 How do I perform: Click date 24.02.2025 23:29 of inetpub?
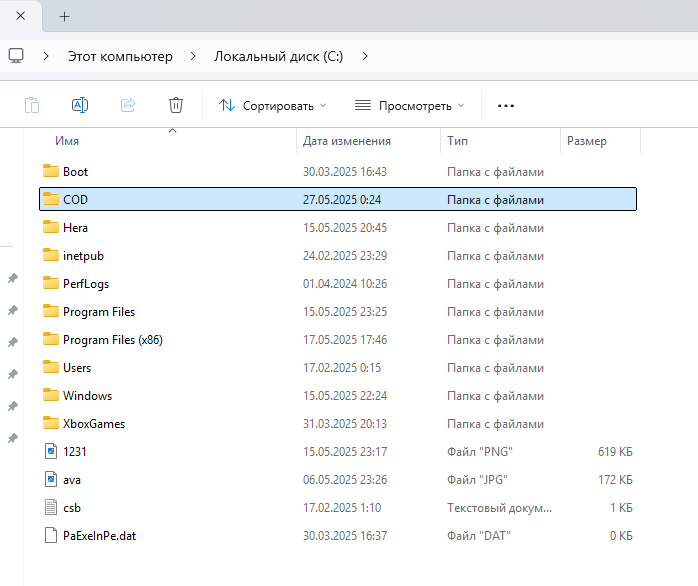[x=345, y=256]
